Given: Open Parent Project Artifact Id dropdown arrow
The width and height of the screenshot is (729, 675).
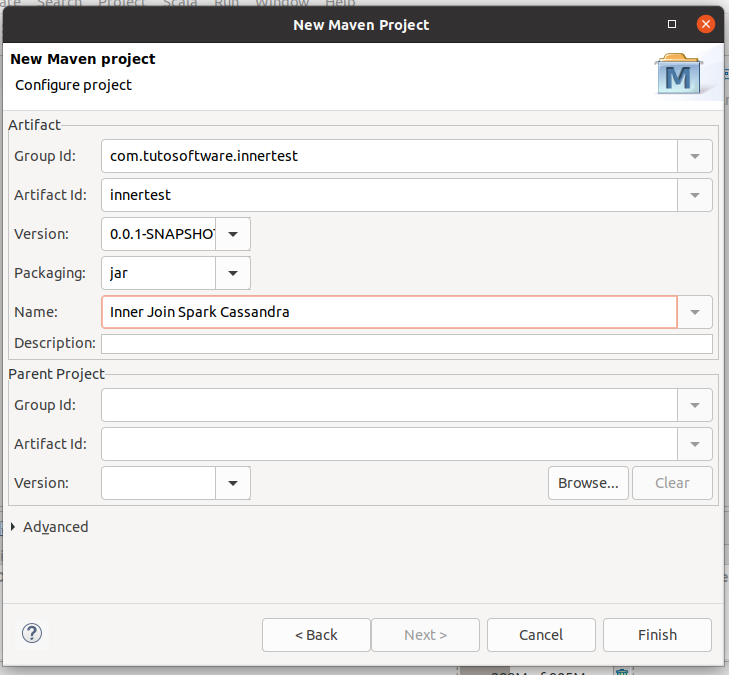Looking at the screenshot, I should point(695,444).
